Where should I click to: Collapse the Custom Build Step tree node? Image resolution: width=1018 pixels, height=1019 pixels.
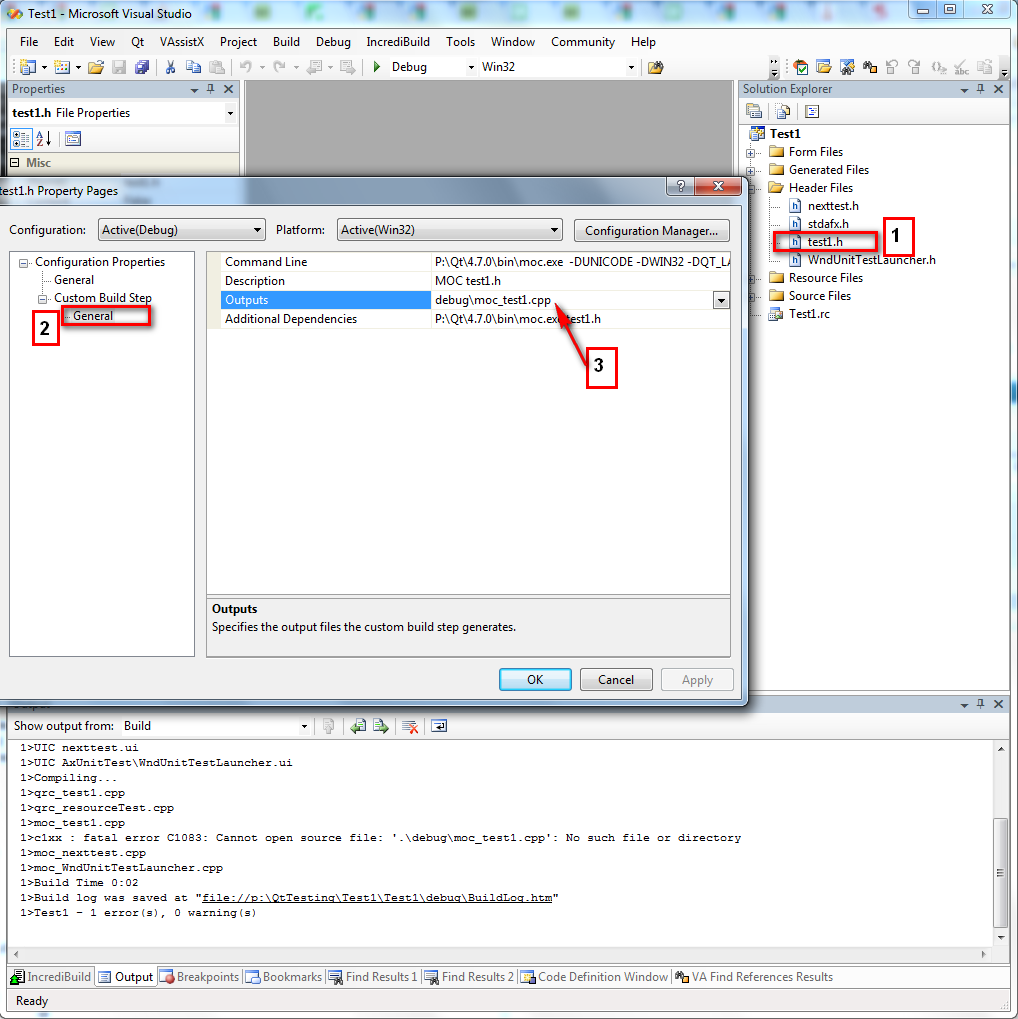pos(42,297)
